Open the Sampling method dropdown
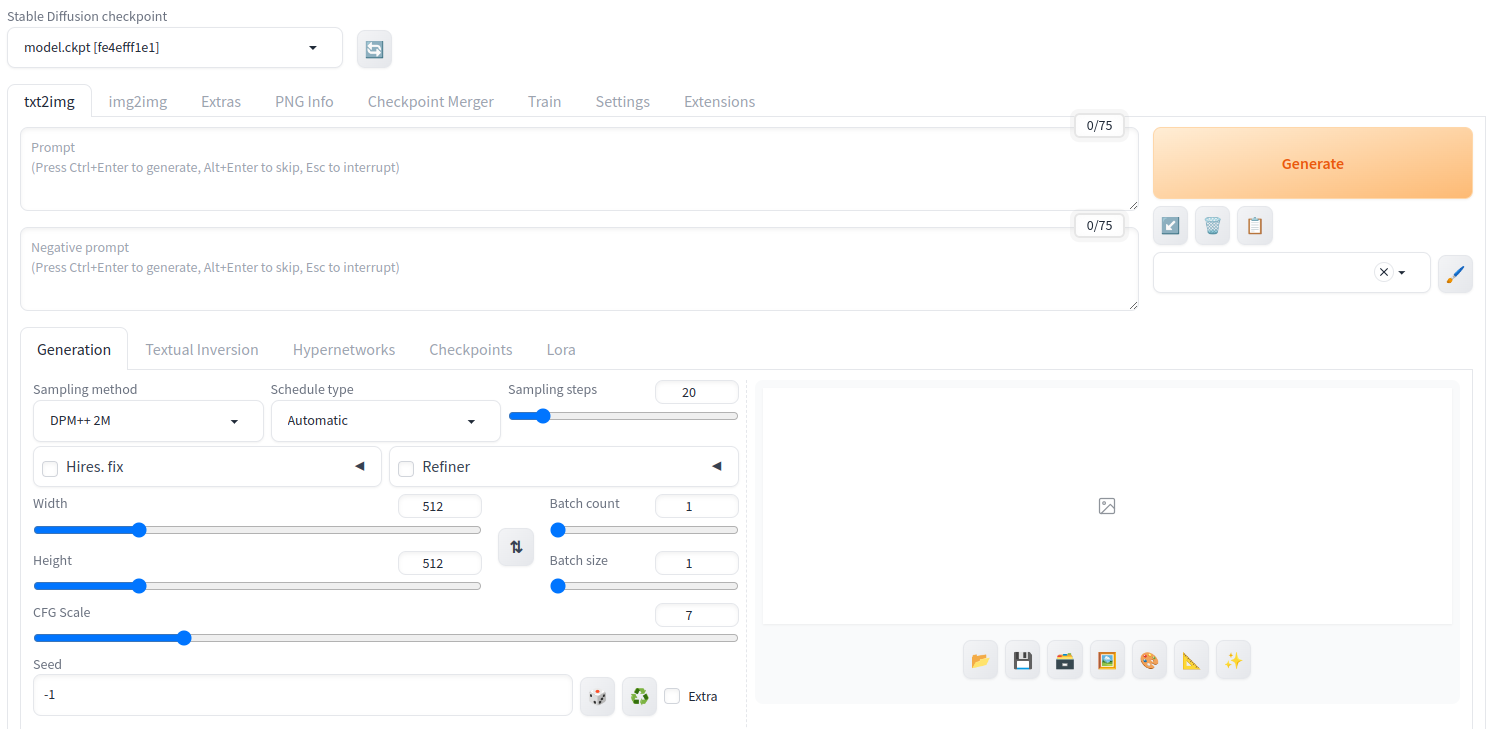The height and width of the screenshot is (729, 1487). click(148, 421)
